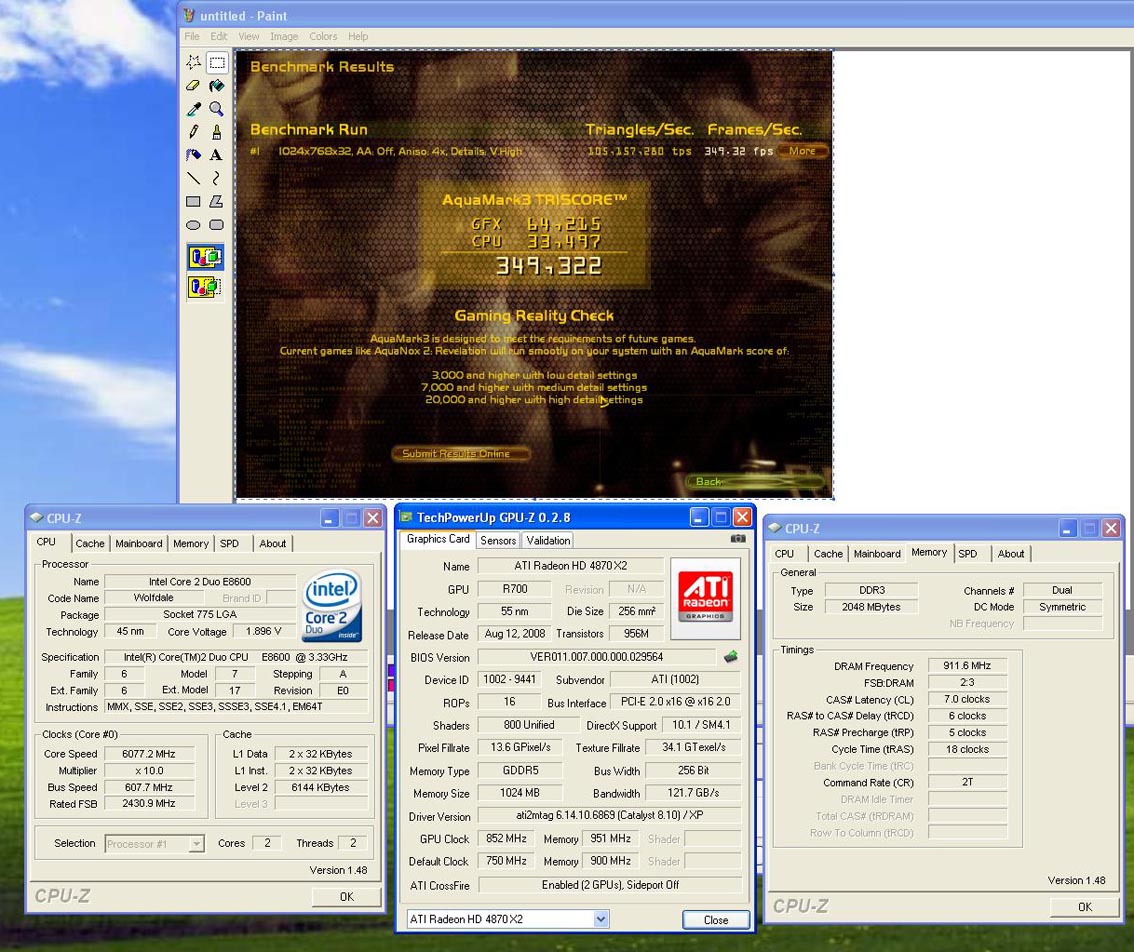
Task: Choose the Line tool in Paint
Action: pyautogui.click(x=193, y=179)
